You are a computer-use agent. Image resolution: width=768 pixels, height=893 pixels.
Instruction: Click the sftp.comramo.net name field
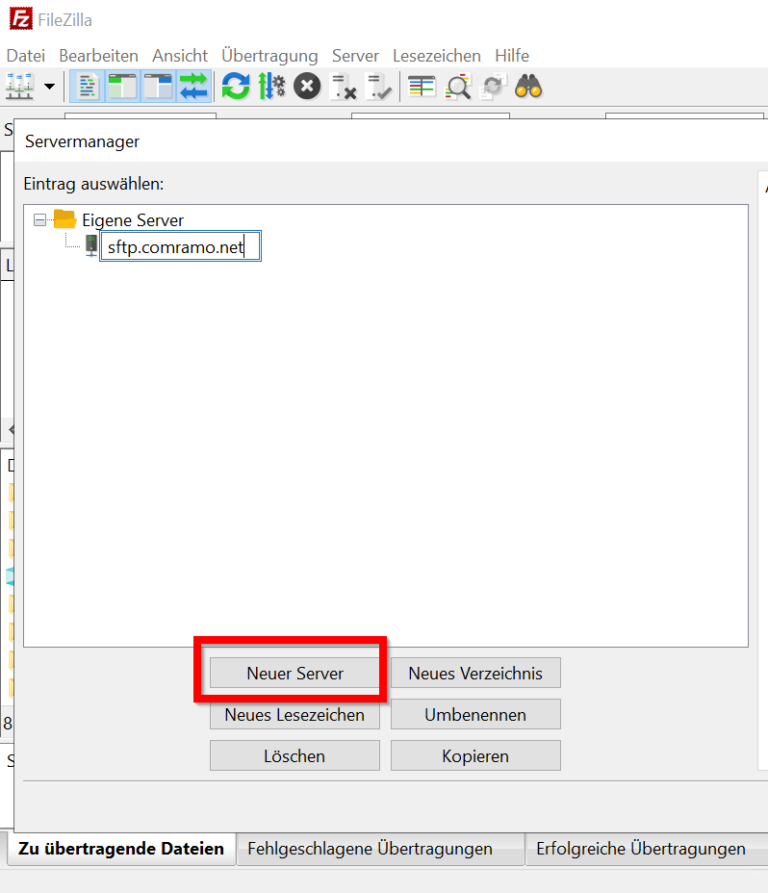(x=180, y=247)
